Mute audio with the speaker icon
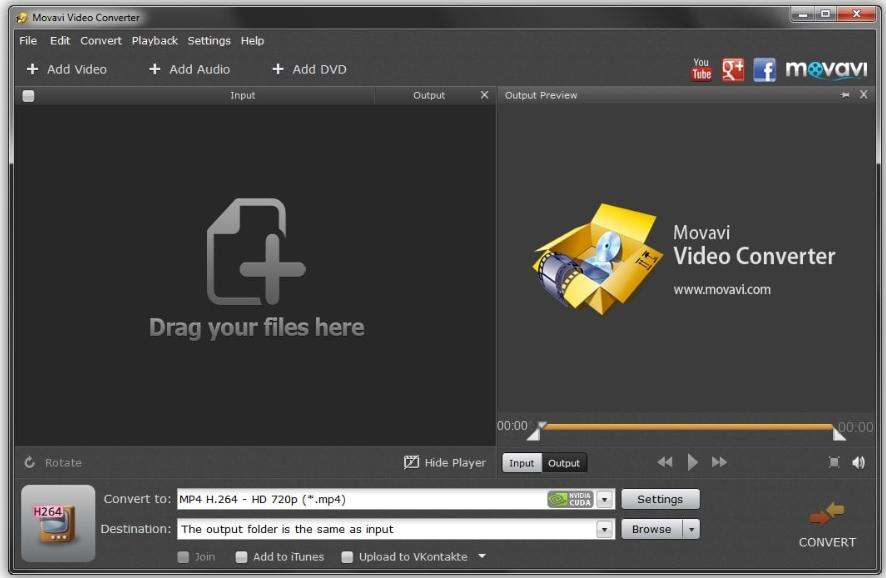Screen dimensions: 886x578 (858, 462)
